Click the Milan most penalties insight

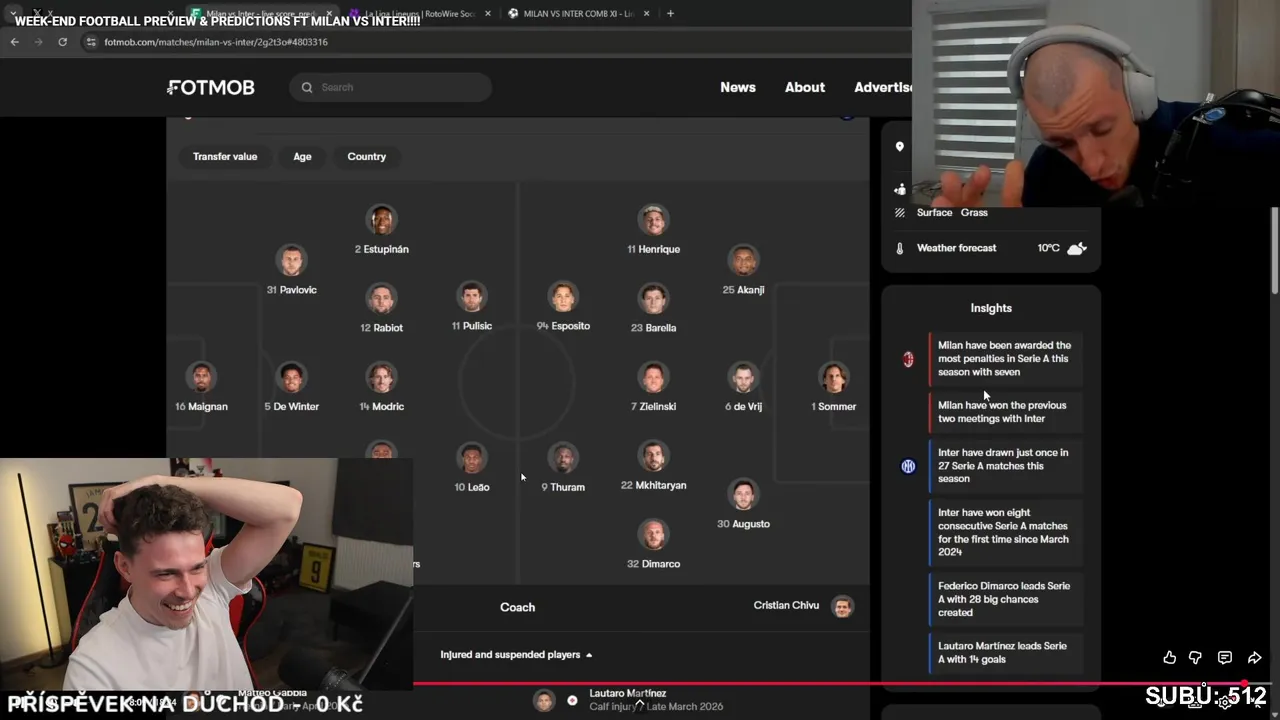click(x=1004, y=359)
